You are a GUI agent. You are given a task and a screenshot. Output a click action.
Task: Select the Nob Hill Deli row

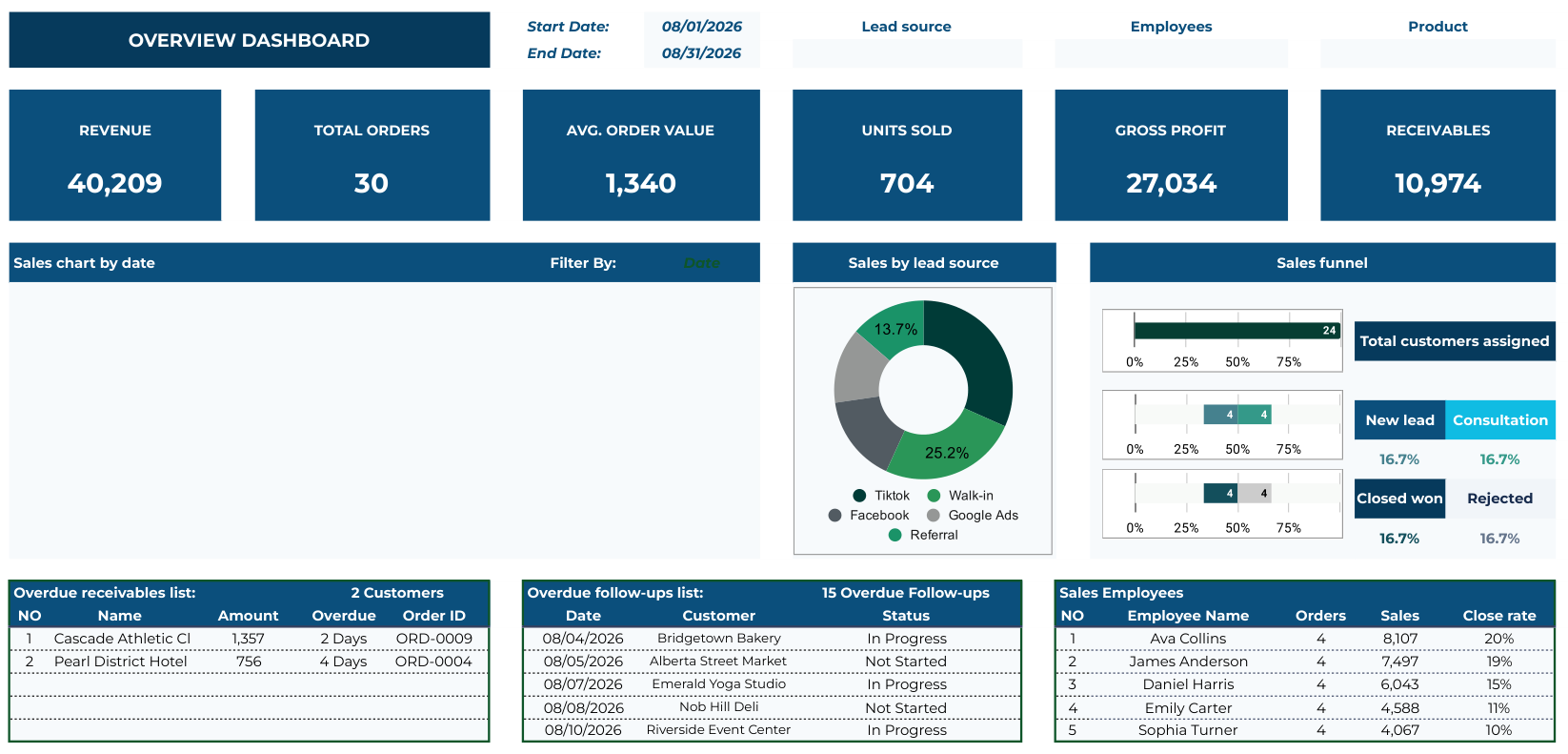pos(772,707)
